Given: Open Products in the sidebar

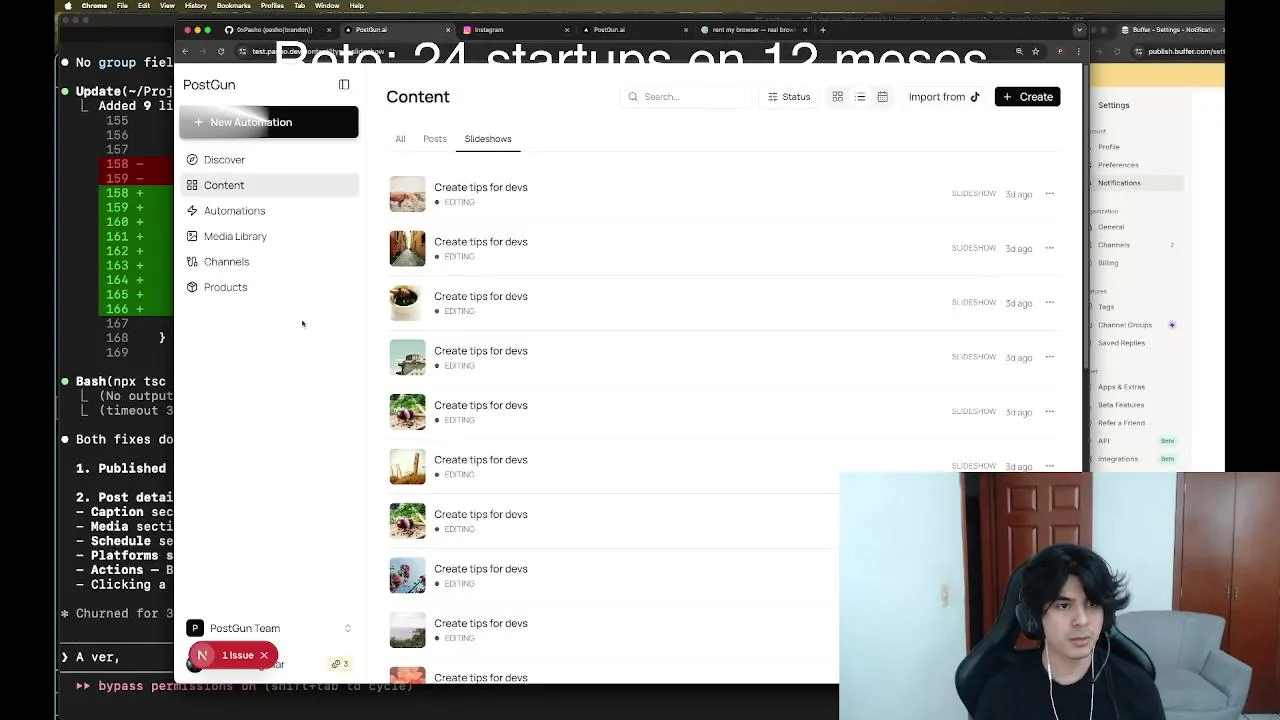Looking at the screenshot, I should tap(268, 287).
